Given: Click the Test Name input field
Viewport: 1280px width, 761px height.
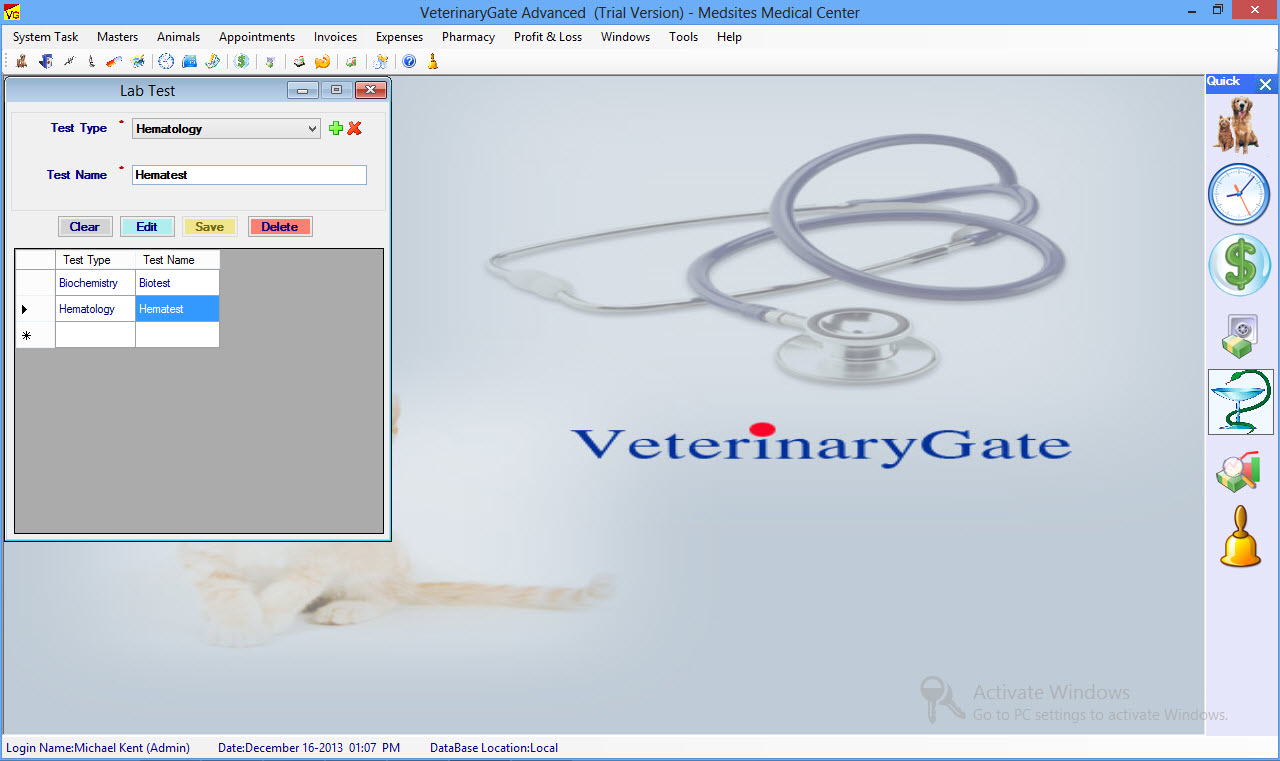Looking at the screenshot, I should pyautogui.click(x=249, y=175).
